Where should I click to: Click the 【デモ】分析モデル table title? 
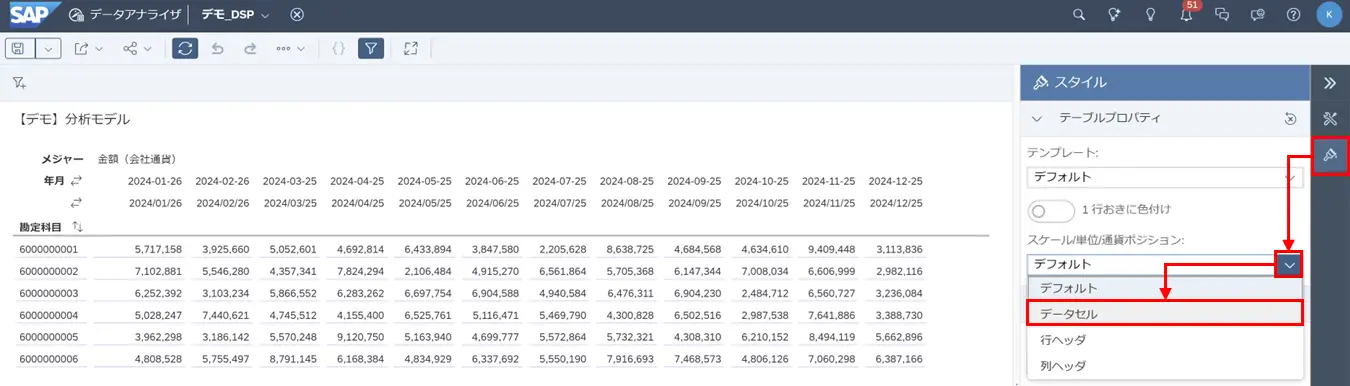pos(75,118)
